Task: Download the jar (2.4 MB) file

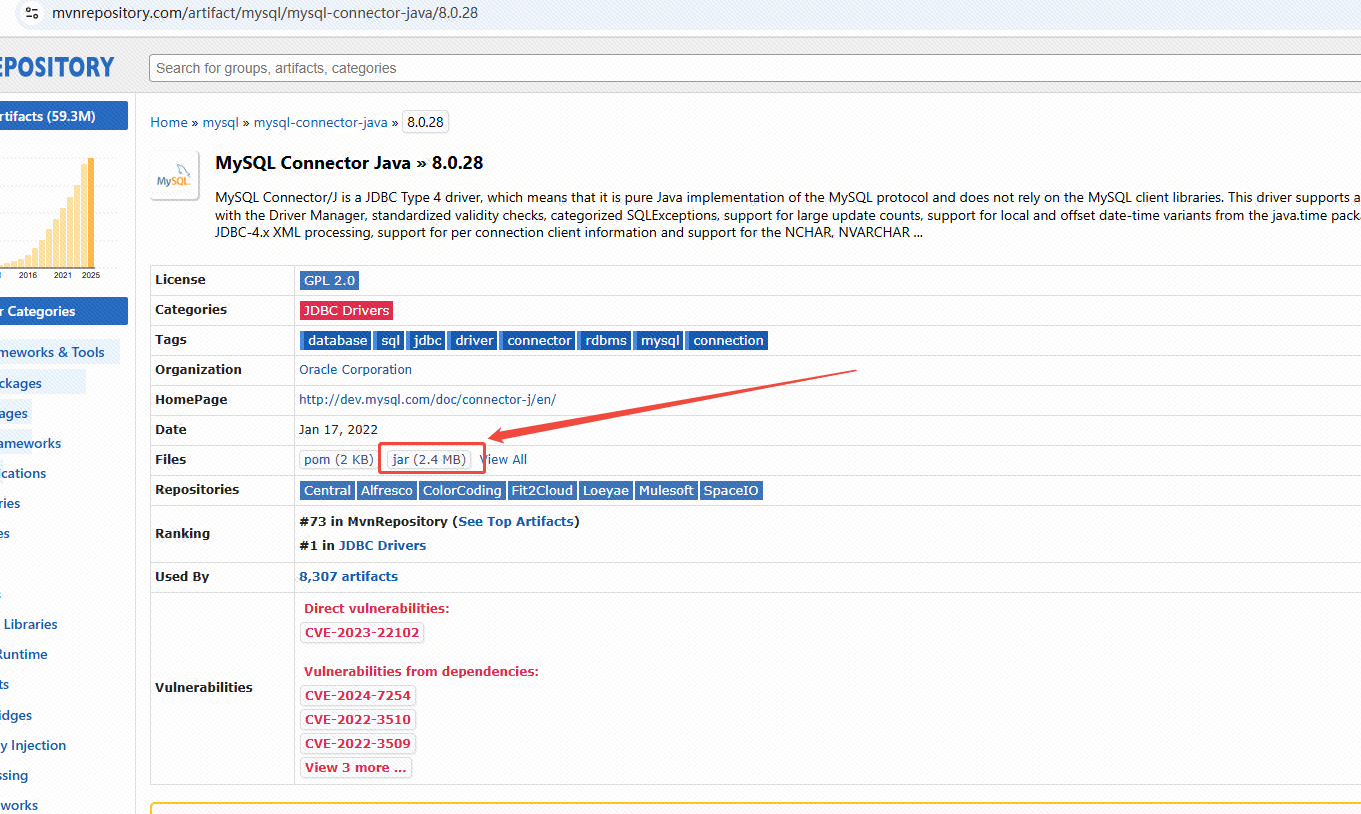Action: 429,459
